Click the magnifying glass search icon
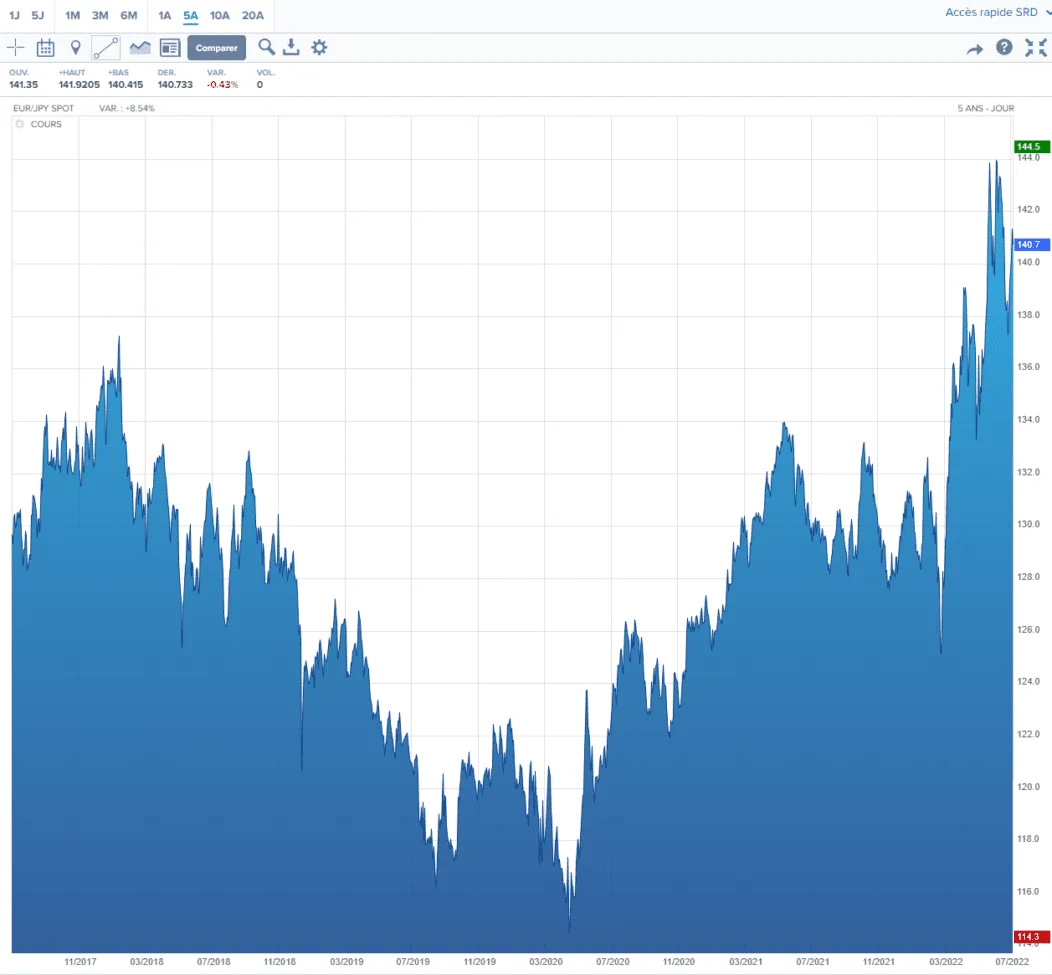The width and height of the screenshot is (1052, 975). point(266,47)
